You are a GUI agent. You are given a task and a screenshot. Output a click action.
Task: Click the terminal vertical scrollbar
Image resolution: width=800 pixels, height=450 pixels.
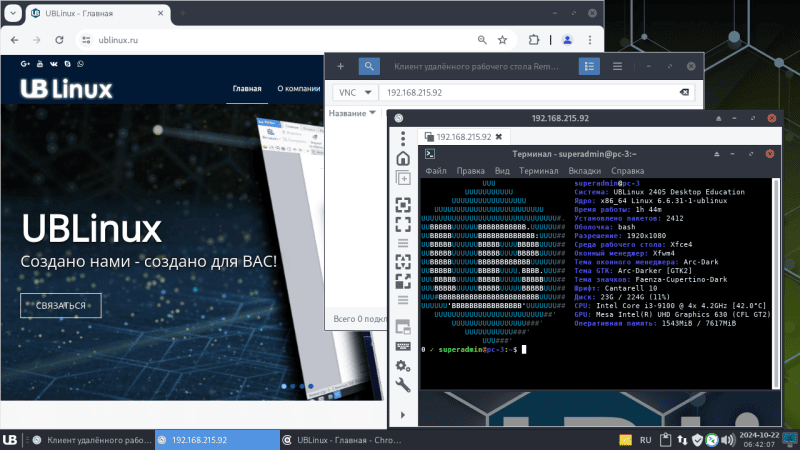776,283
